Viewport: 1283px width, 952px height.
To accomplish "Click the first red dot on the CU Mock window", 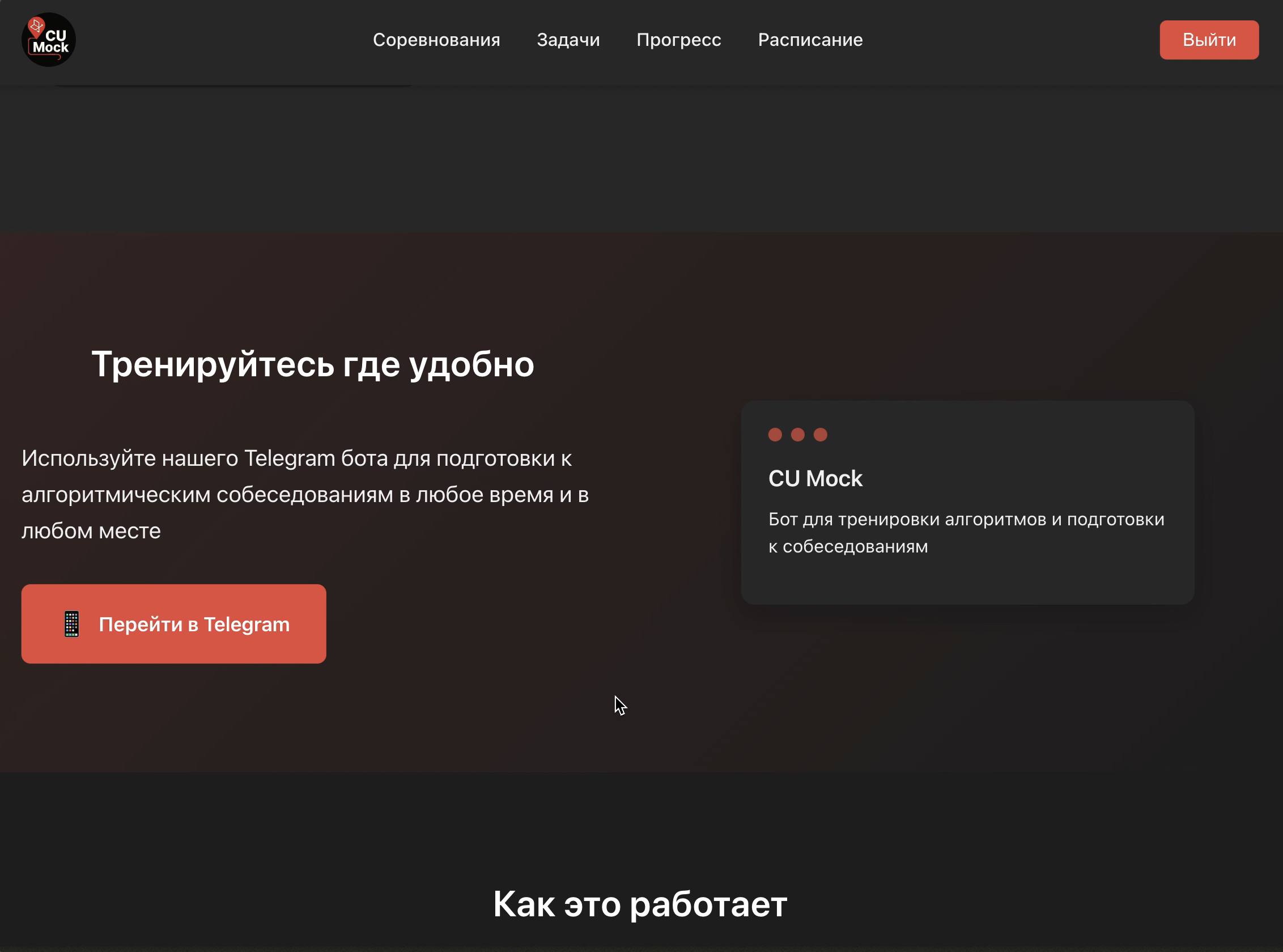I will (775, 435).
